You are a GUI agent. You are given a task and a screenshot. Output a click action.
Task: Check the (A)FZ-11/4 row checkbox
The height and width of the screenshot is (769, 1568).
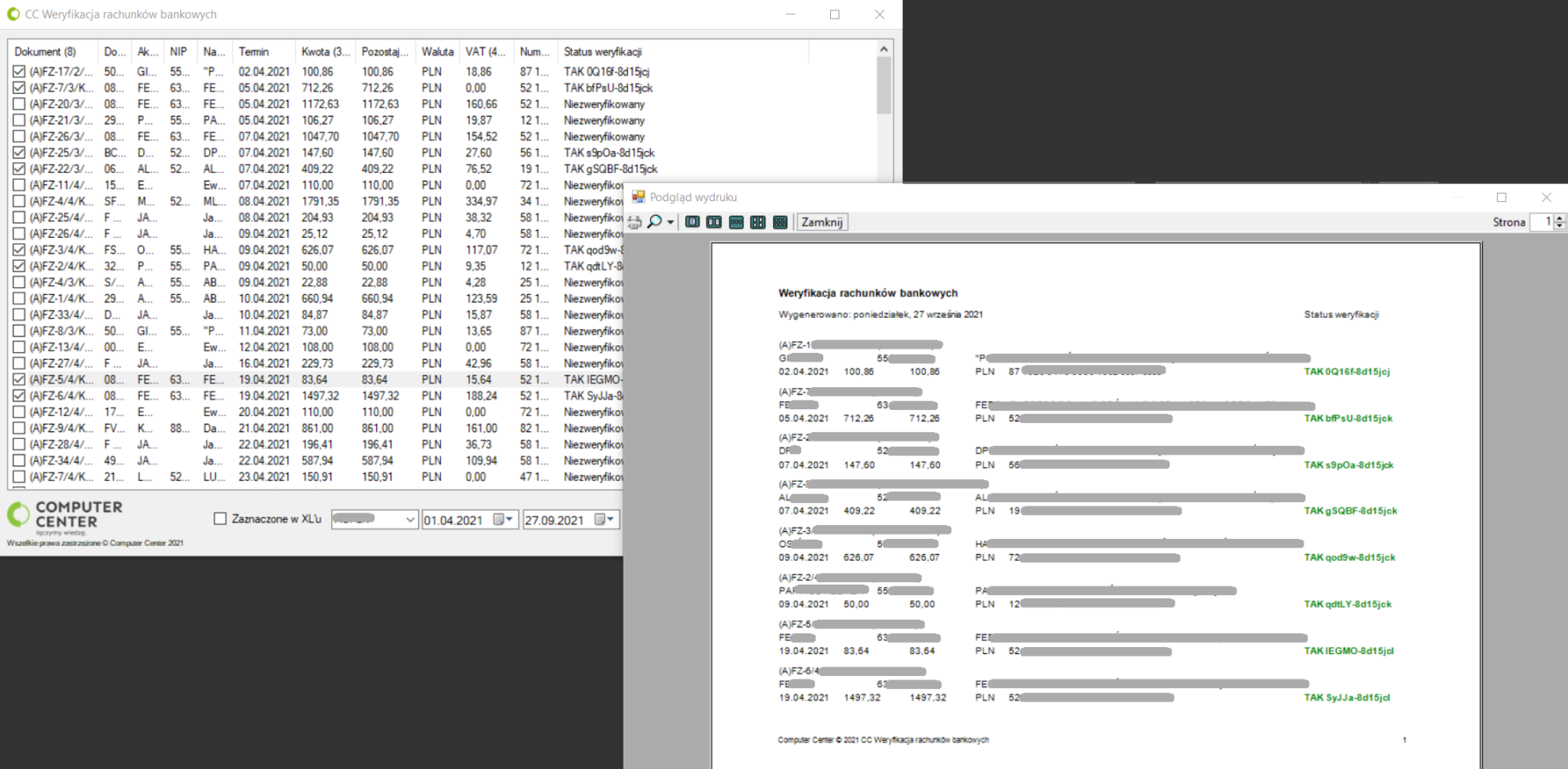[19, 185]
